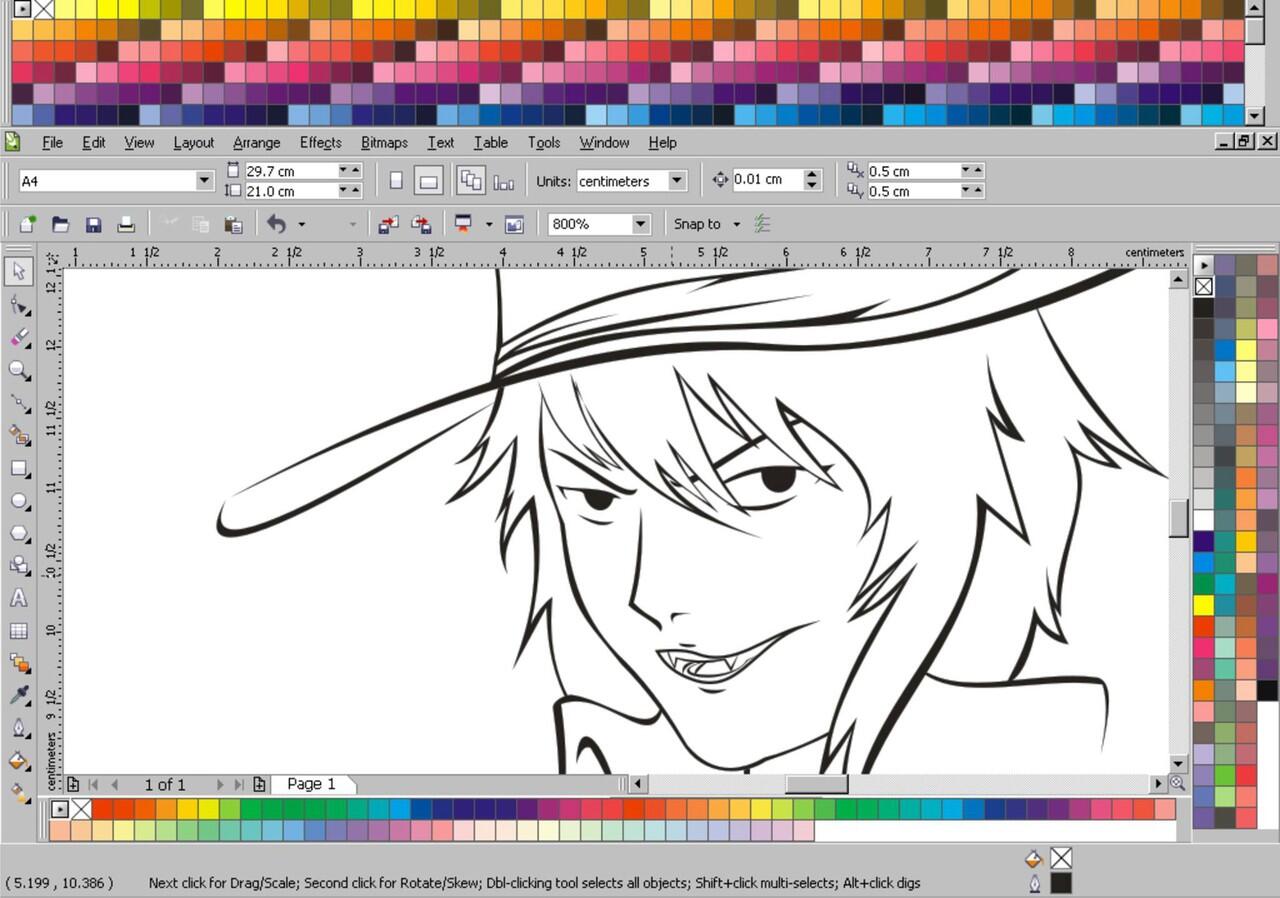This screenshot has height=898, width=1280.
Task: Open the zoom navigator at the scrollbar corner
Action: [1177, 784]
